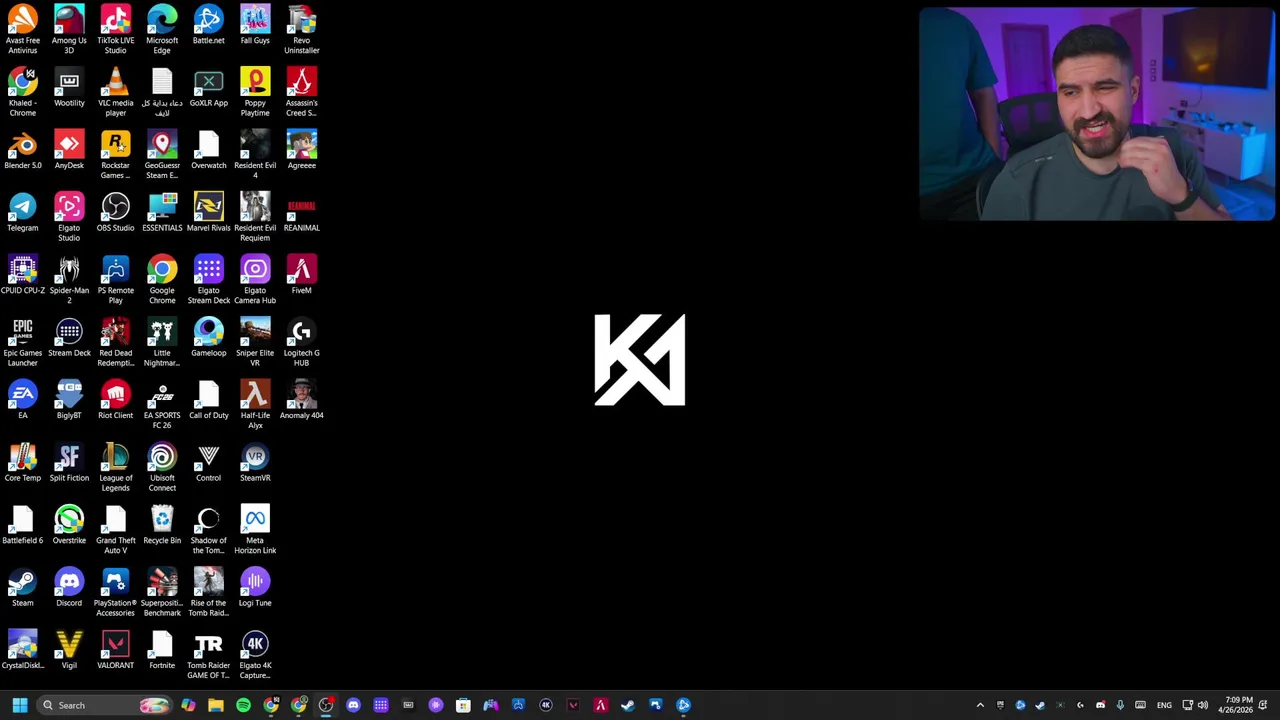The image size is (1280, 720).
Task: Open the clock and date flyout
Action: tap(1235, 705)
